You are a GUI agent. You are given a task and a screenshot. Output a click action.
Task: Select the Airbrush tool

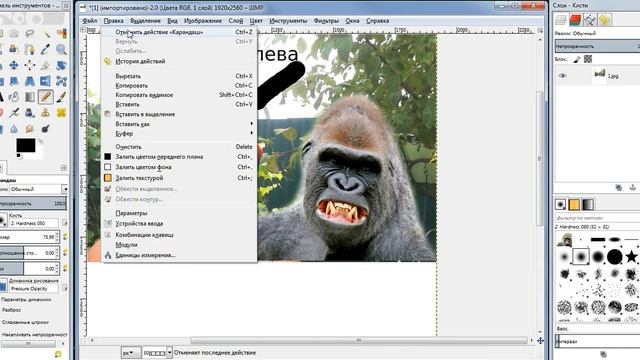[x=14, y=113]
